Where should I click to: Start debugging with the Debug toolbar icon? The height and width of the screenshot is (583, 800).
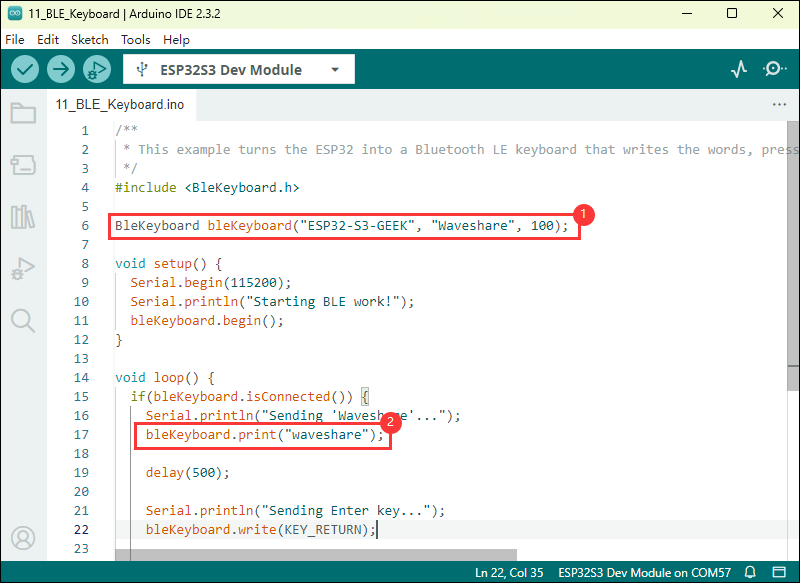[96, 70]
